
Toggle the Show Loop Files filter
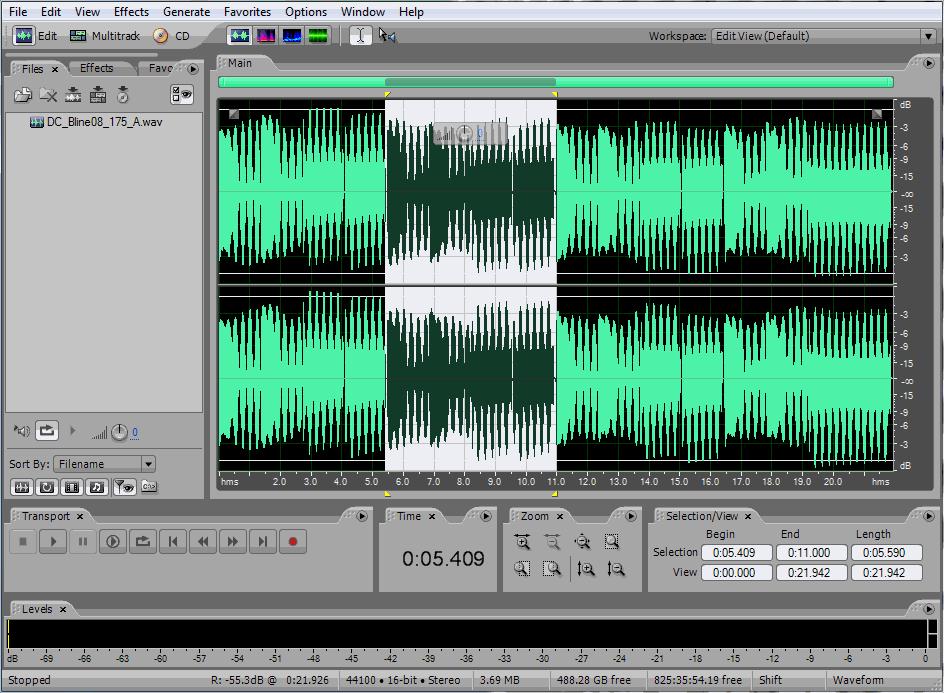46,487
